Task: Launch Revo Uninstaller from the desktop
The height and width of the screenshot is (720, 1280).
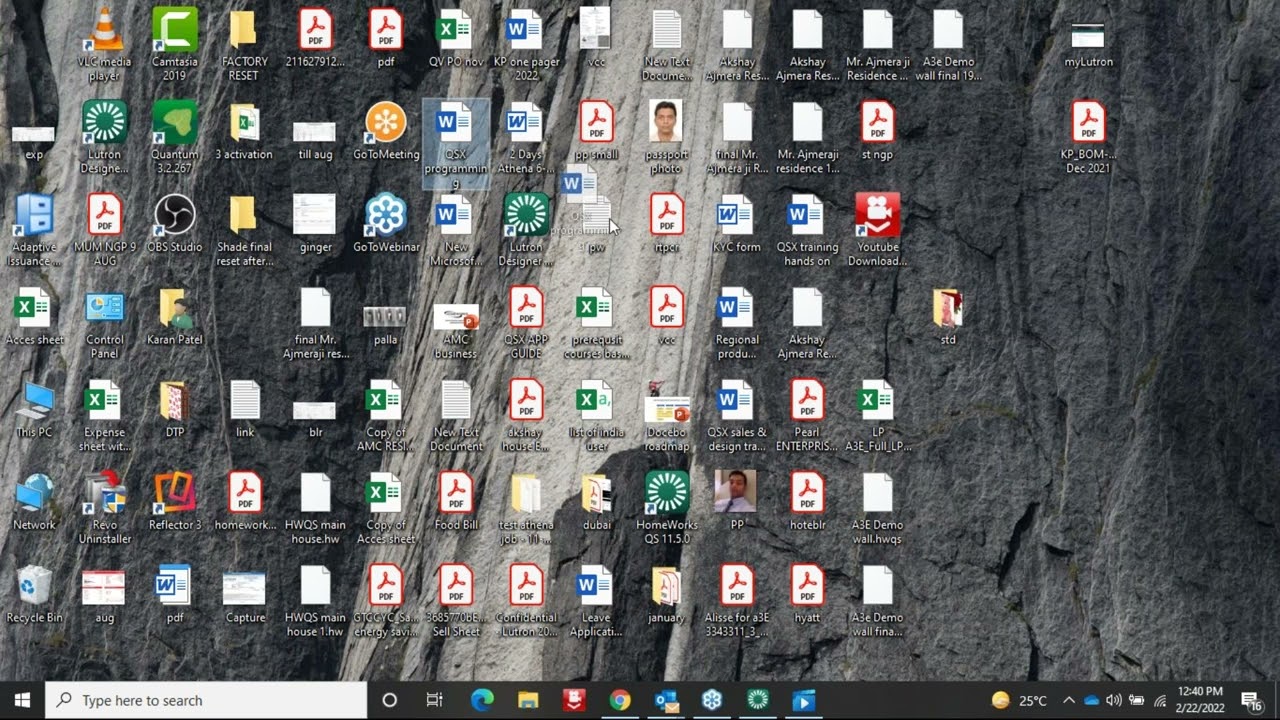Action: click(x=104, y=507)
